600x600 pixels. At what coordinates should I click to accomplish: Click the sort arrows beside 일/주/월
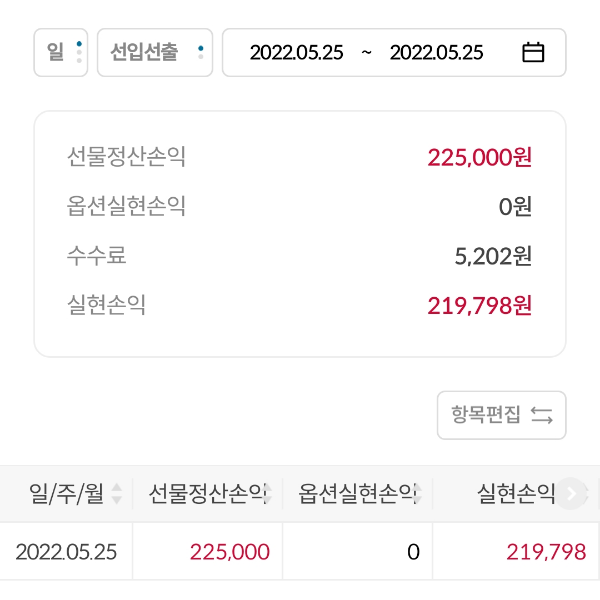[x=117, y=493]
